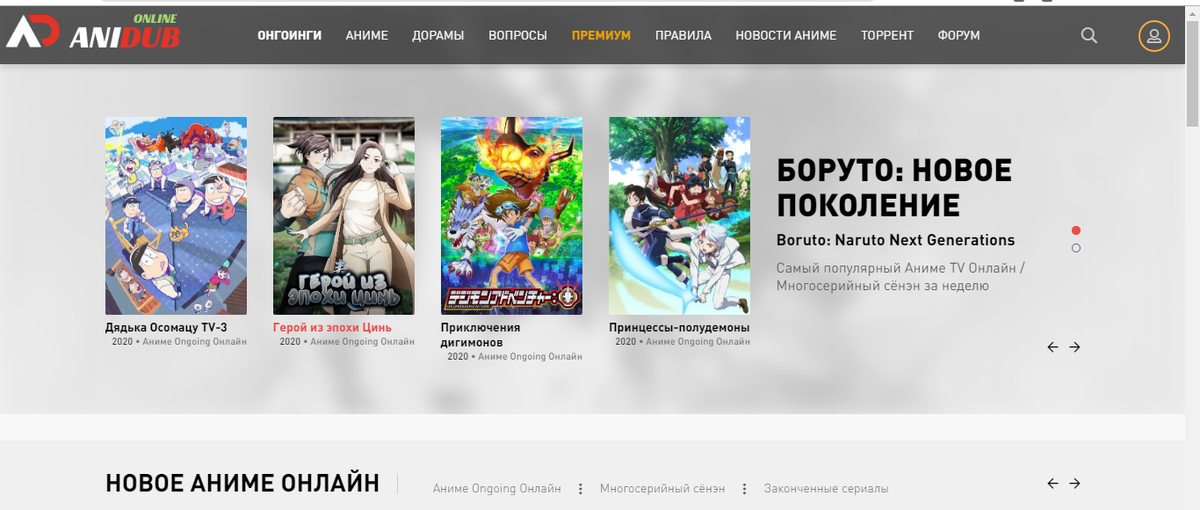This screenshot has width=1200, height=510.
Task: Open the user account profile icon
Action: tap(1154, 36)
